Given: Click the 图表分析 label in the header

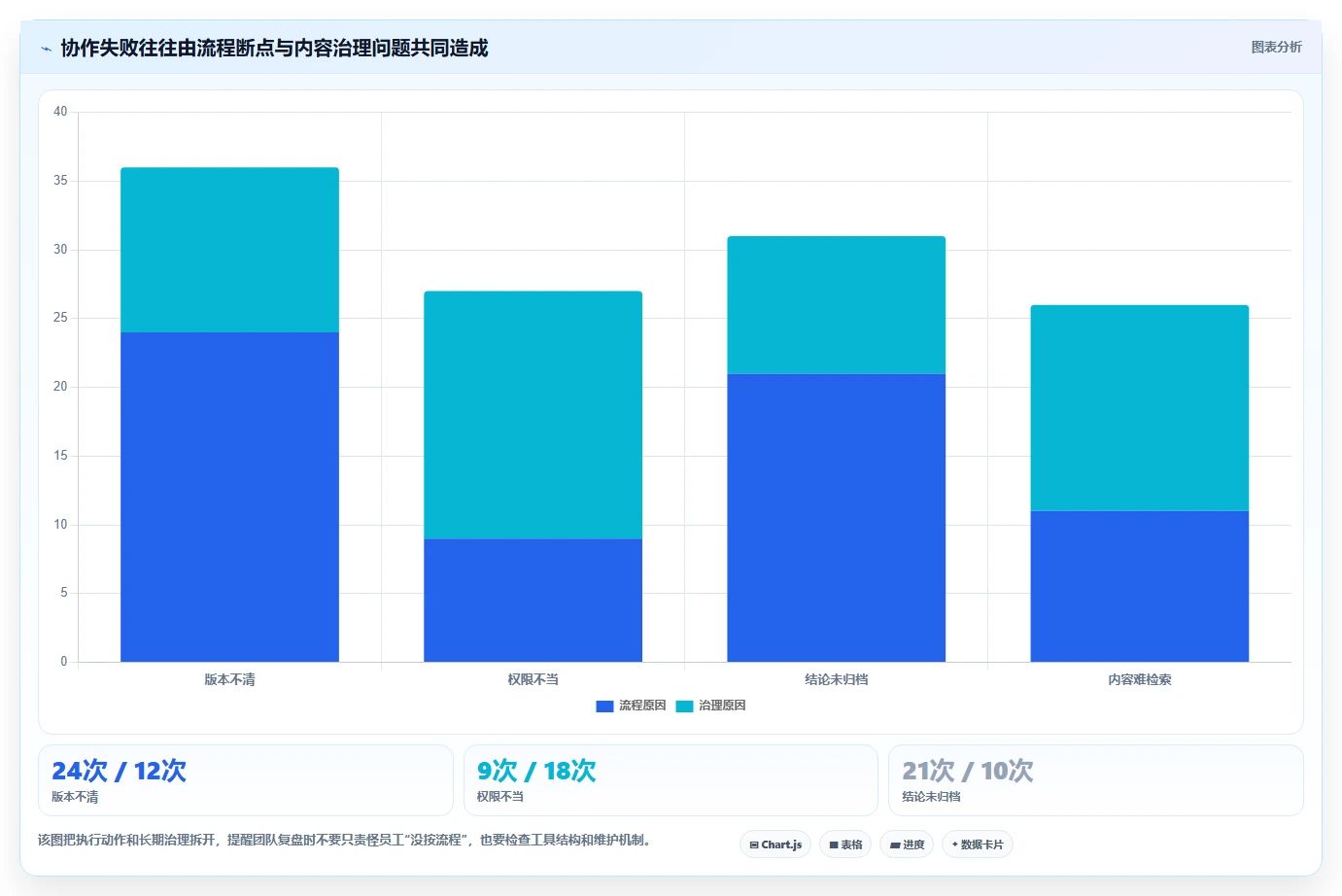Looking at the screenshot, I should [x=1276, y=47].
